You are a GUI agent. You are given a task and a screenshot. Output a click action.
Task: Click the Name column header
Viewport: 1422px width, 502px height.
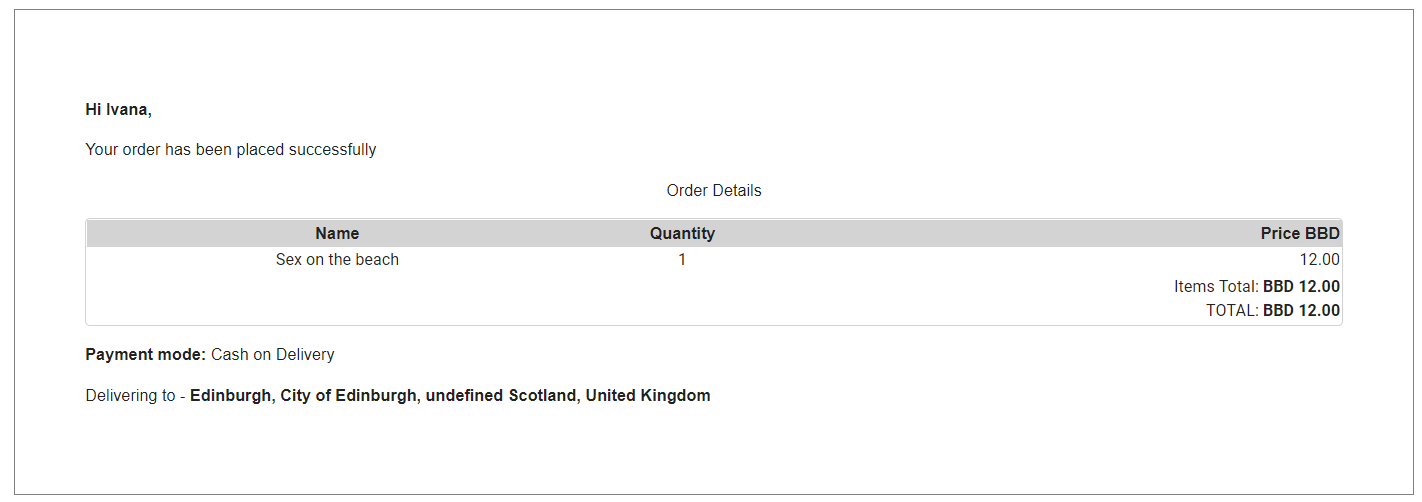click(x=337, y=234)
